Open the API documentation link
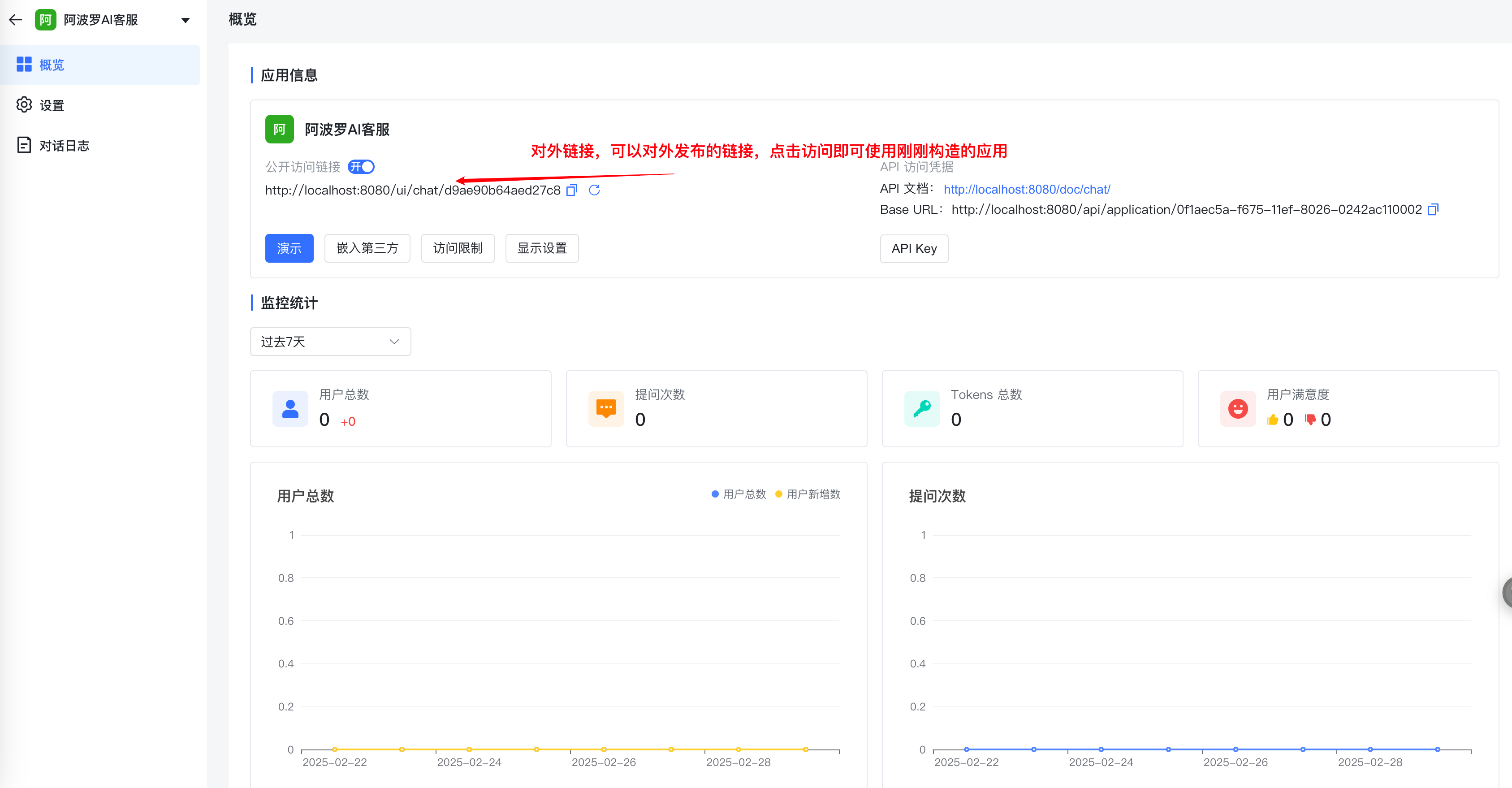Screen dimensions: 1512x788 point(1027,190)
